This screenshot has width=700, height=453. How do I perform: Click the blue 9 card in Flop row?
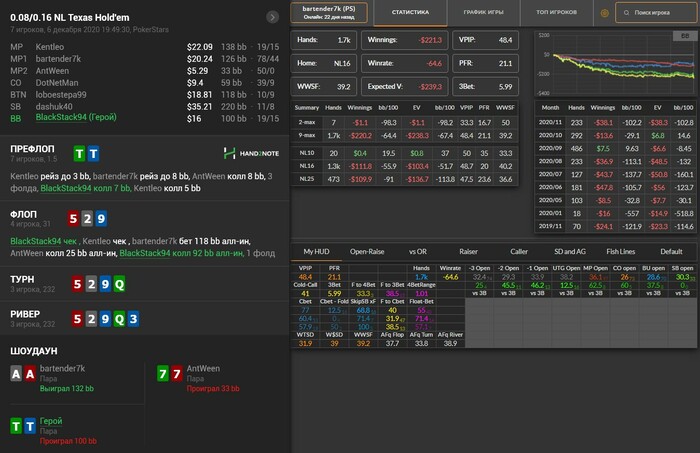101,219
